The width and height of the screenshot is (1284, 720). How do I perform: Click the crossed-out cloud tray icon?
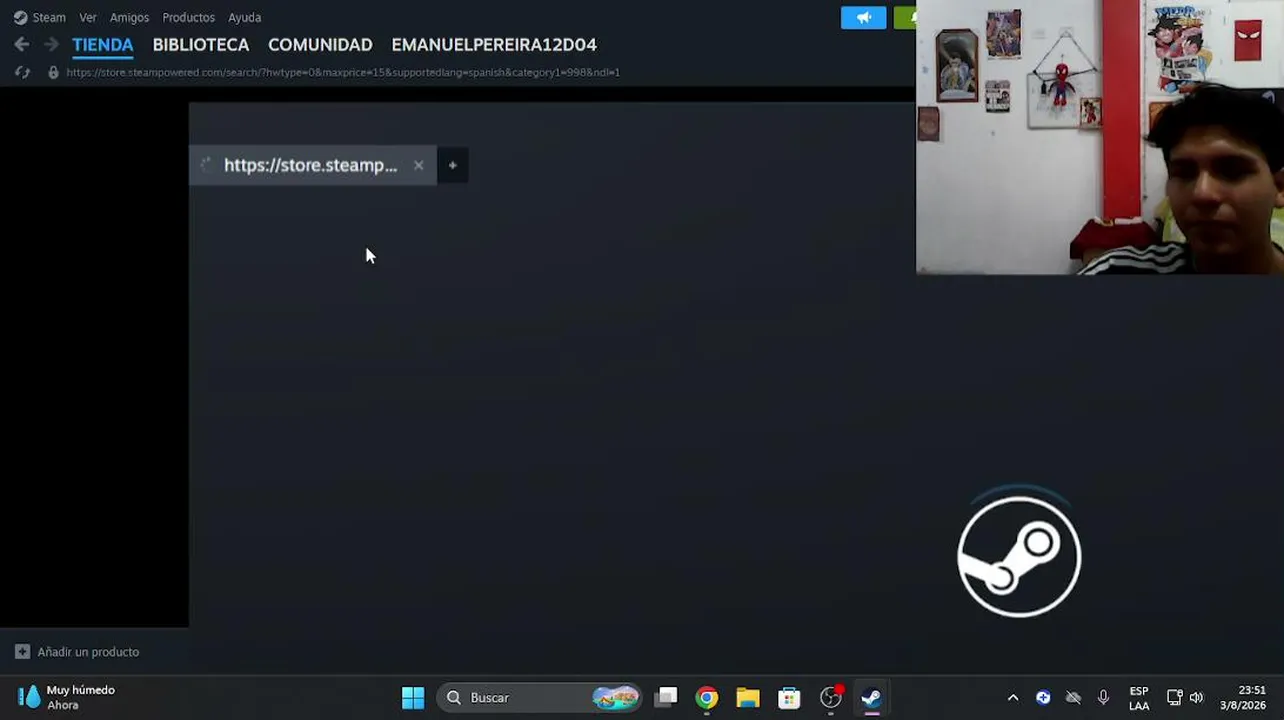pyautogui.click(x=1073, y=698)
